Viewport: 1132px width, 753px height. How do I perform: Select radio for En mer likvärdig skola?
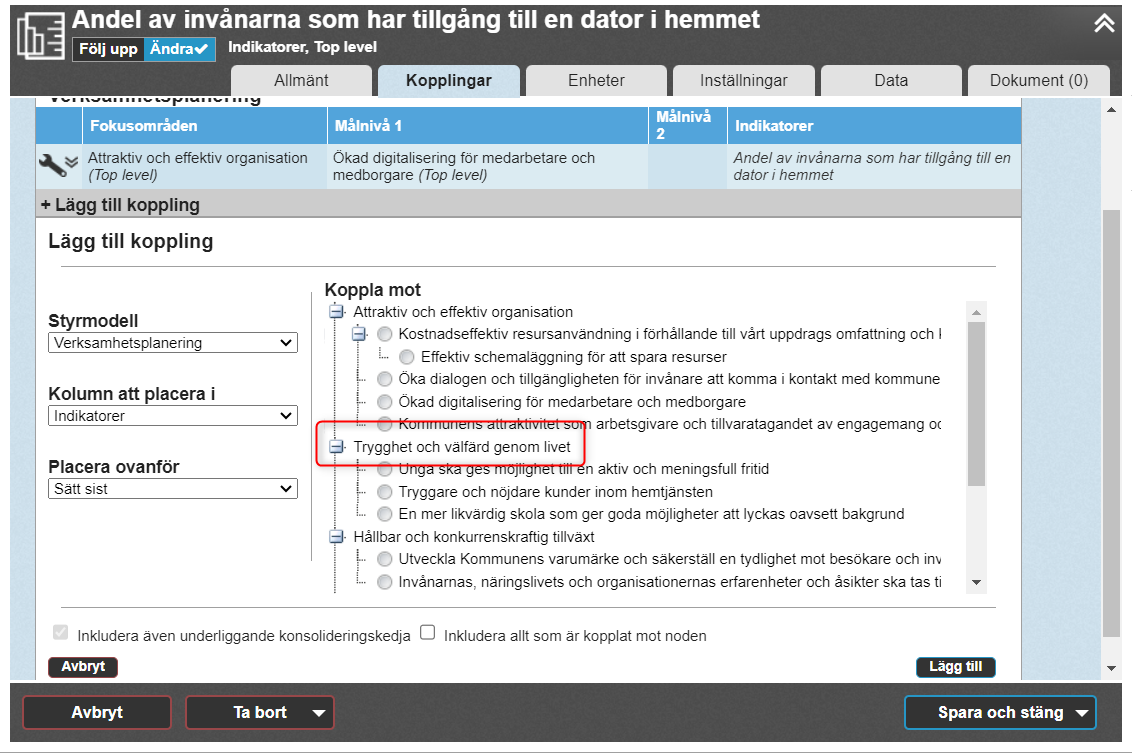(385, 514)
